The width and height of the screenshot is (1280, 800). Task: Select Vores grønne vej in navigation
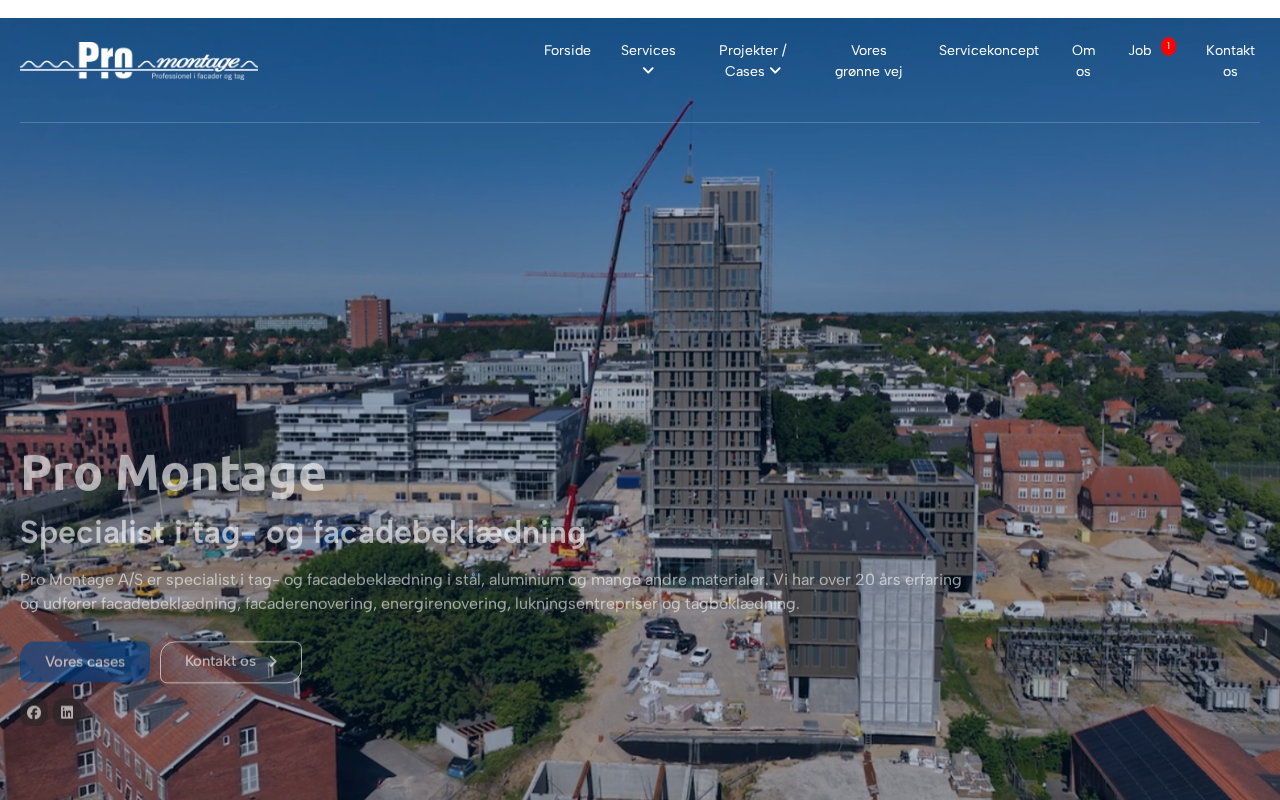pyautogui.click(x=868, y=61)
